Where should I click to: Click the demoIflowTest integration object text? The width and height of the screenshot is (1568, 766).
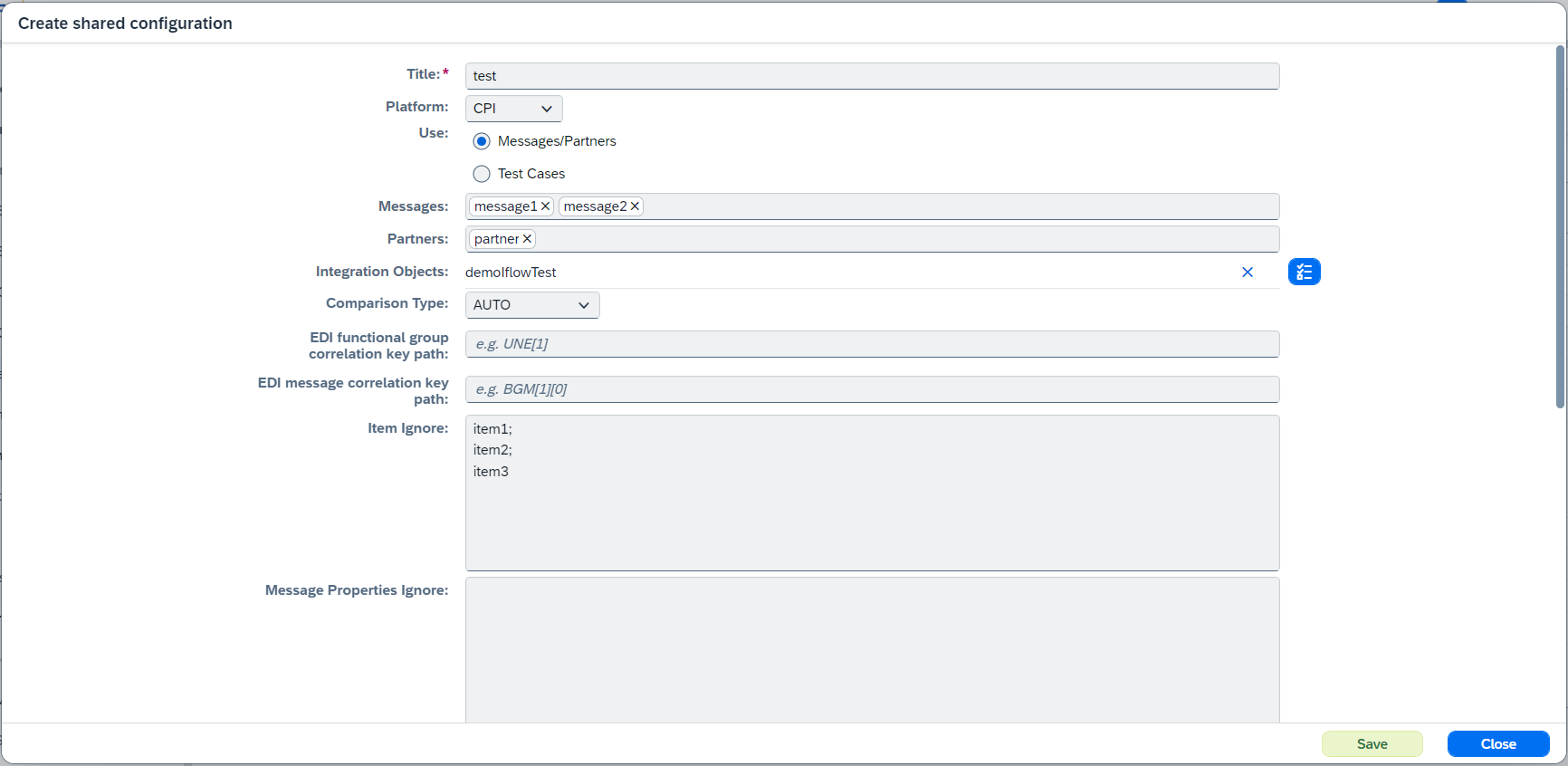511,273
